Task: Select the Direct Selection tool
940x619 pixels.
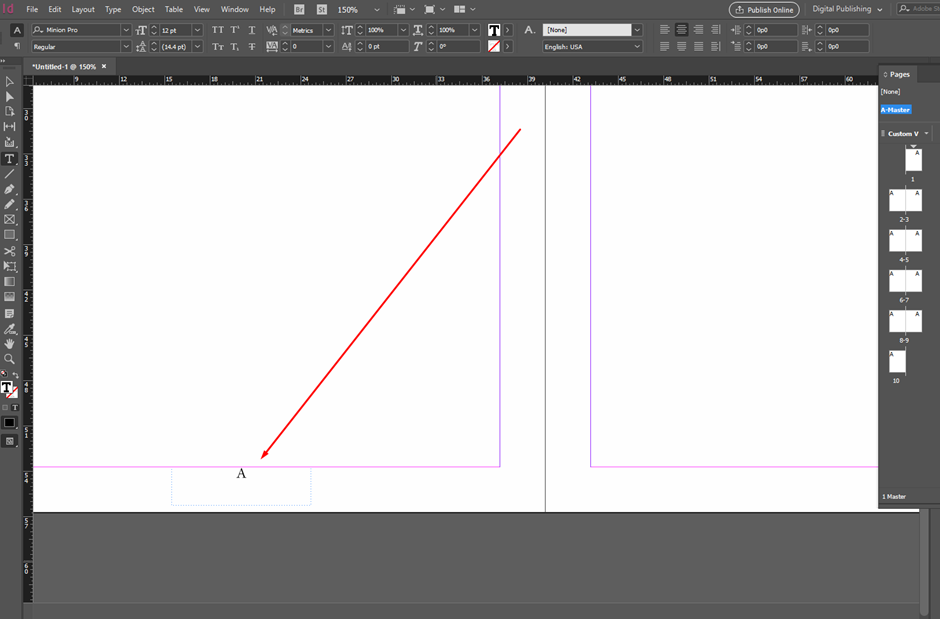Action: (x=9, y=96)
